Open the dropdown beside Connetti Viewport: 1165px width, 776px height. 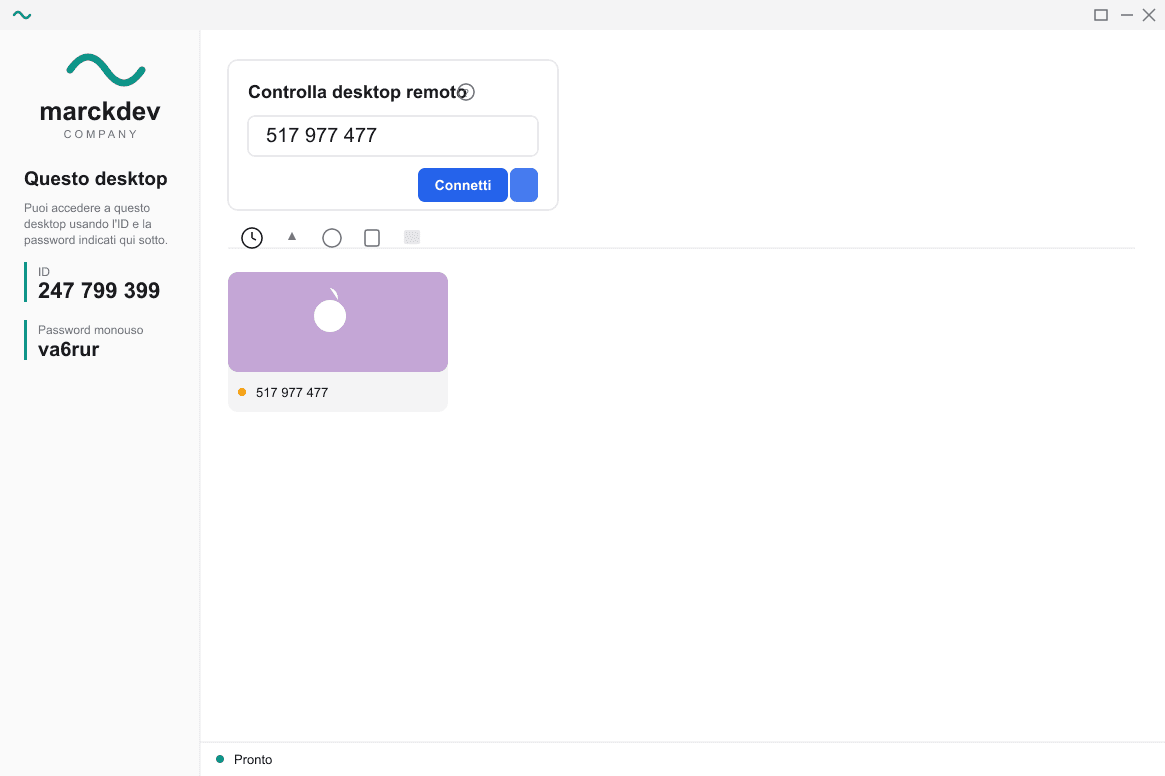click(524, 185)
